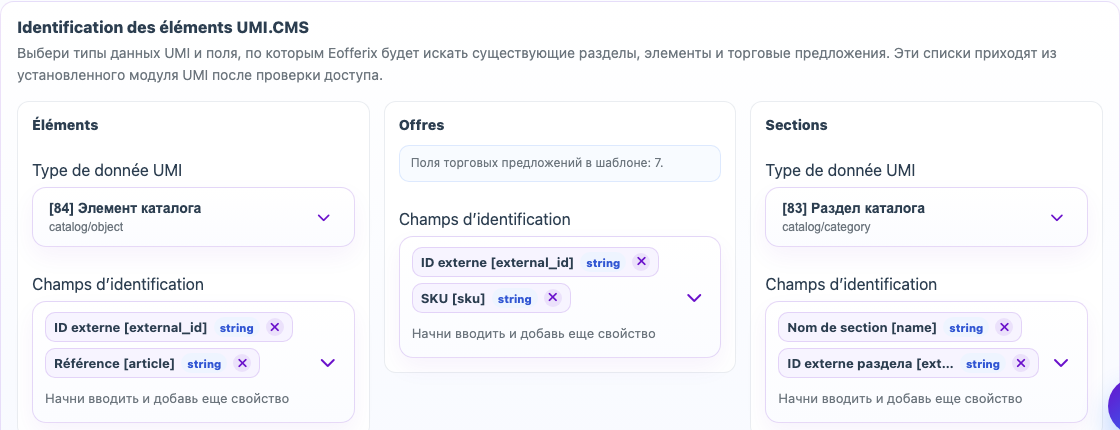
Task: Remove ID externe раздела tag in Sections
Action: tap(1021, 363)
